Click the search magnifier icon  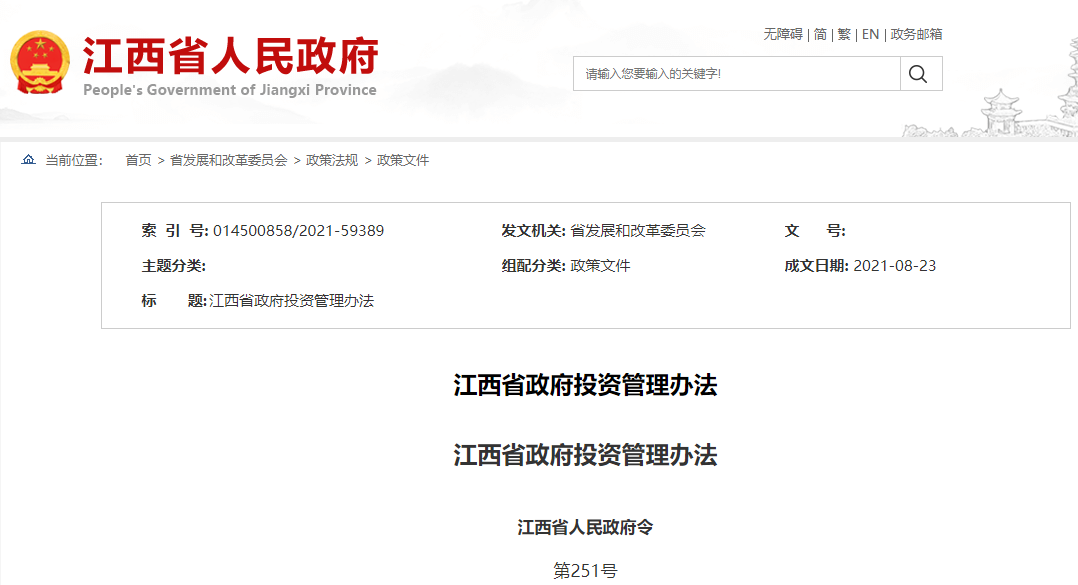[918, 73]
